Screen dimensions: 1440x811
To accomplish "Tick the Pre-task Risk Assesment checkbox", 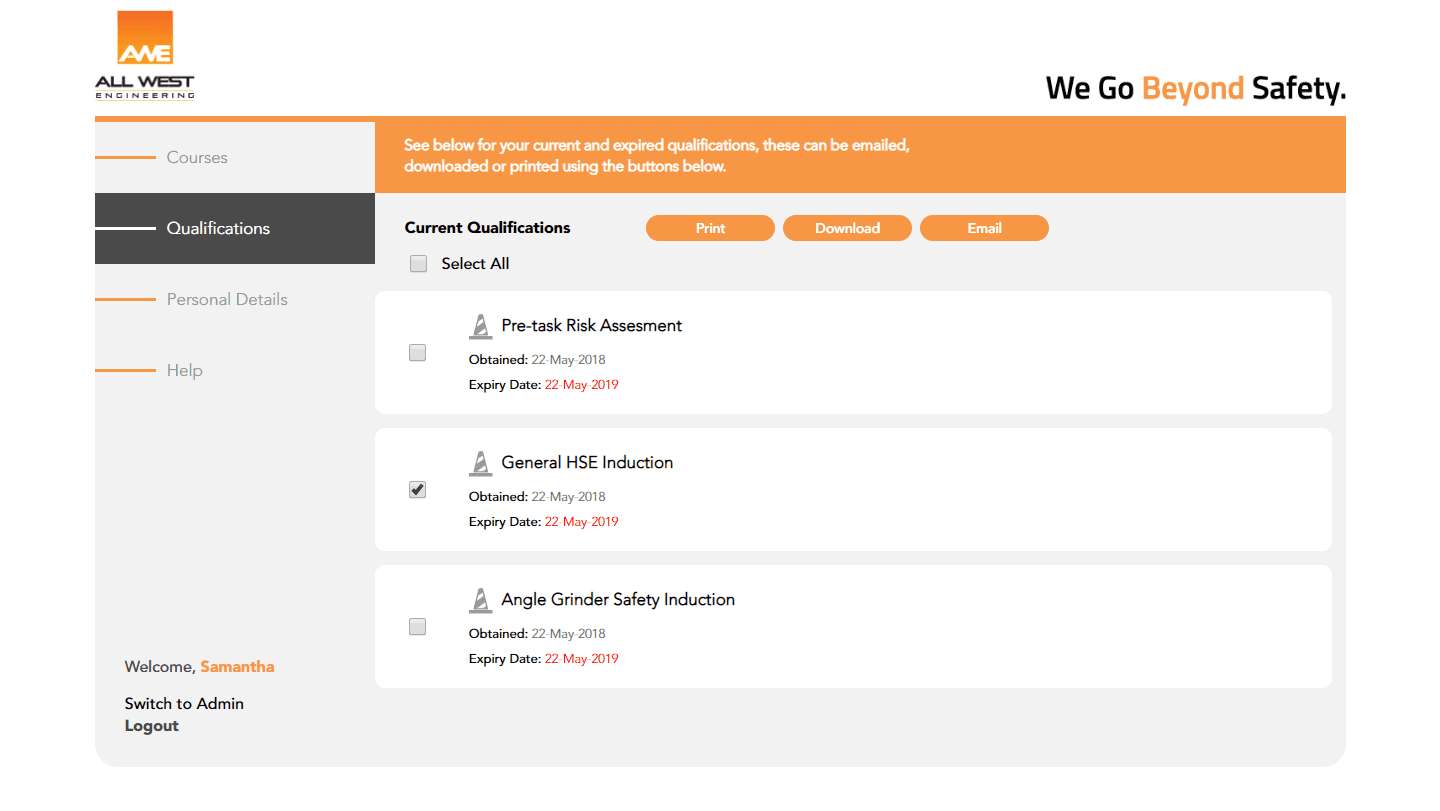I will click(418, 353).
